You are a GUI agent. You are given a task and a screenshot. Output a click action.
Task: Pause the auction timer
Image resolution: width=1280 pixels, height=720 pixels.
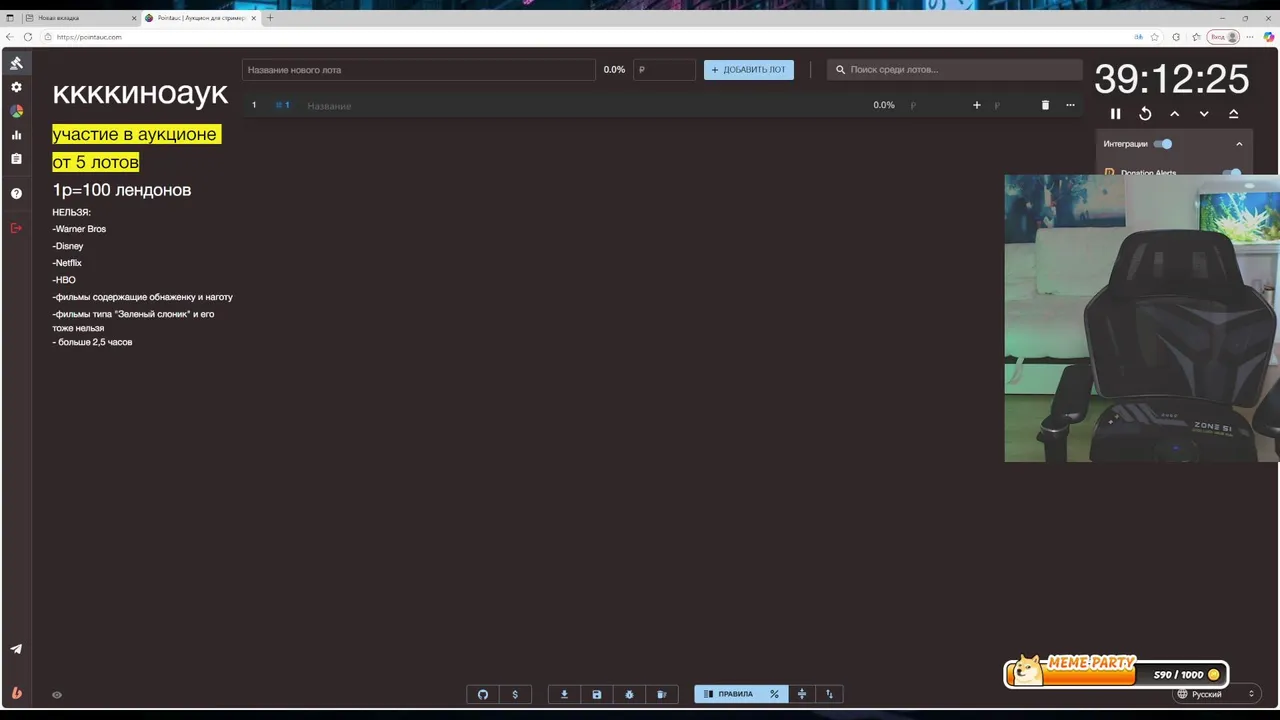[1116, 114]
